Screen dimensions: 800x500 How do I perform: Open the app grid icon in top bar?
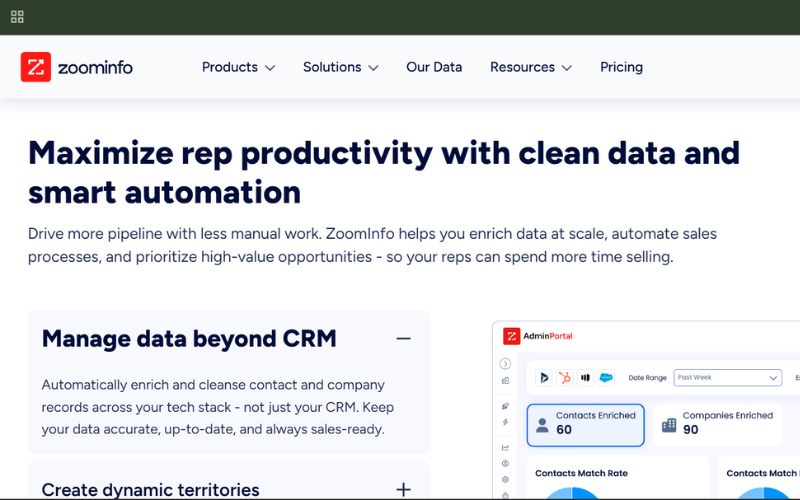(x=17, y=17)
